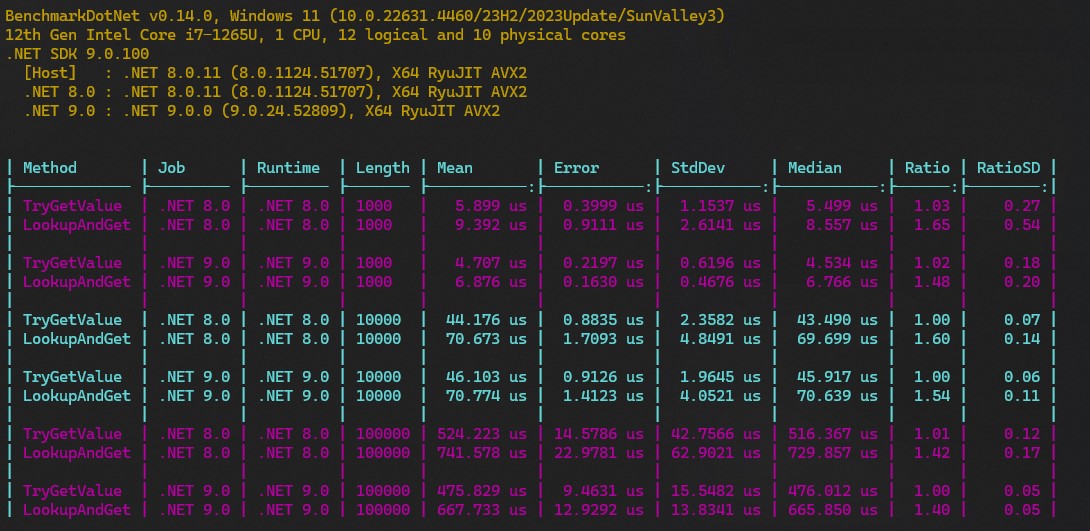Click error value 9.4631 us
Screen dimensions: 1090x531
click(603, 491)
